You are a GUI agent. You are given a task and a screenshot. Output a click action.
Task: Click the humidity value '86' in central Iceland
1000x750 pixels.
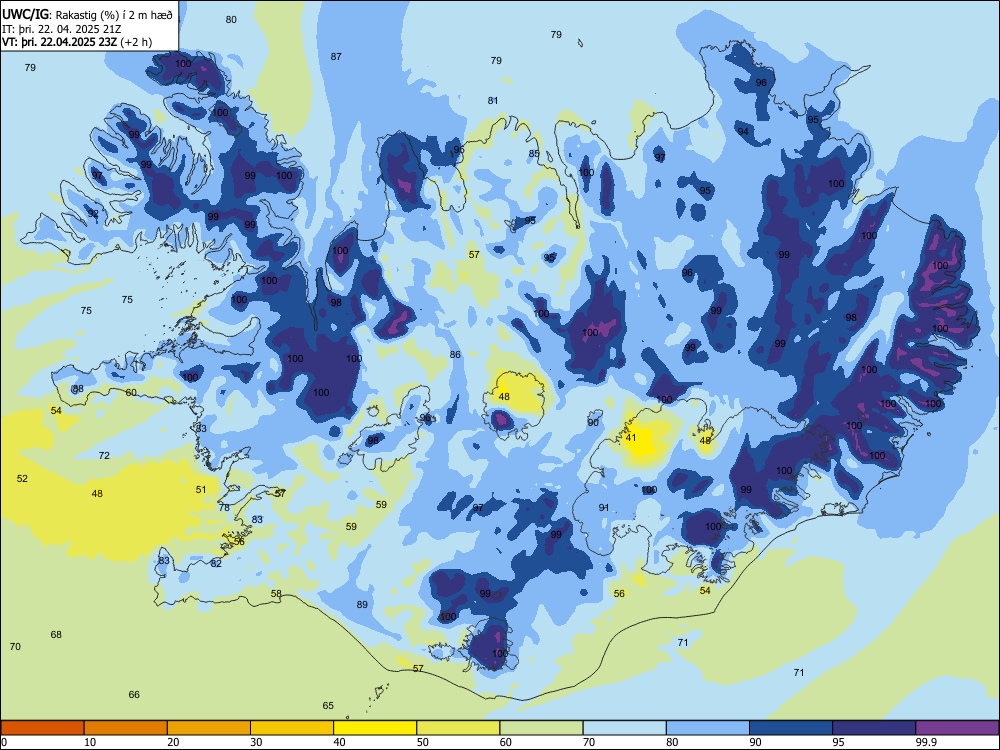click(455, 355)
